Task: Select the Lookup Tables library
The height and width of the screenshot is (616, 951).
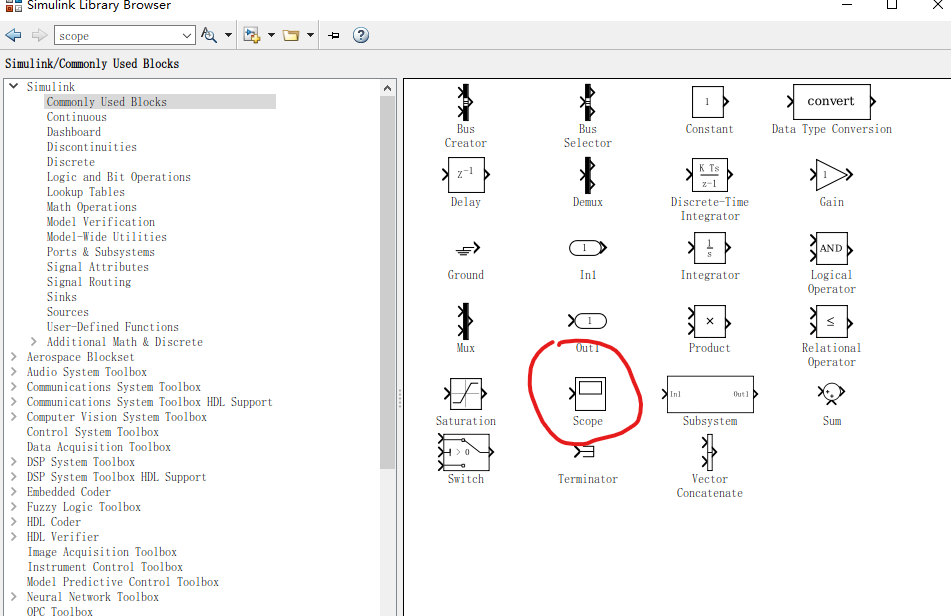Action: click(86, 192)
